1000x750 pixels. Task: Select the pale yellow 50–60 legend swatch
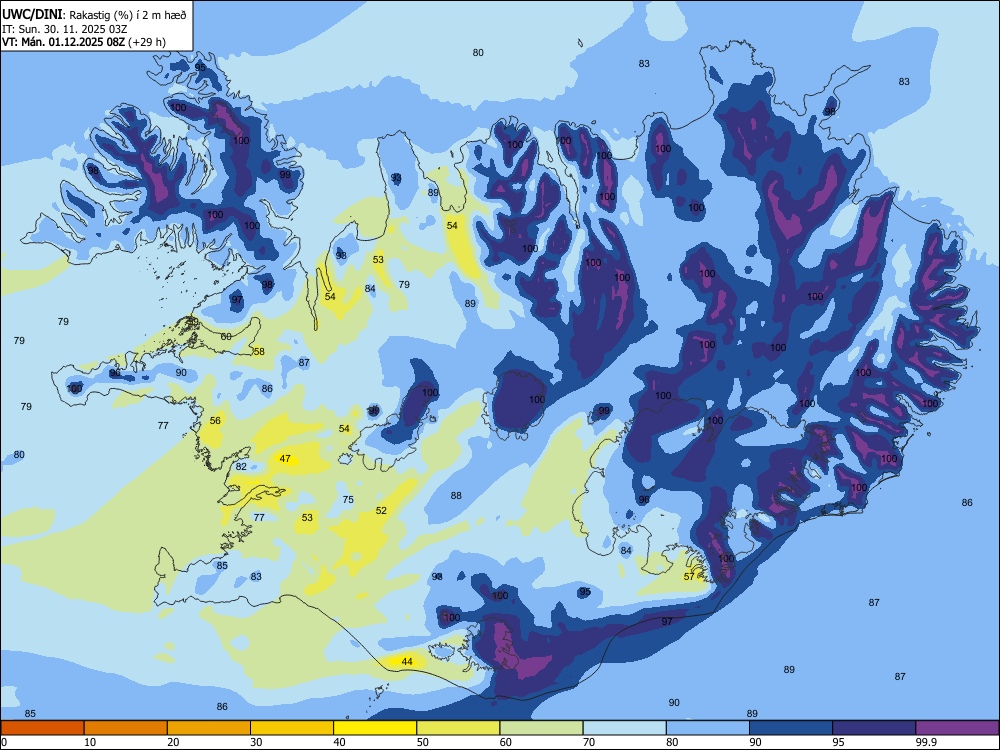pos(458,728)
